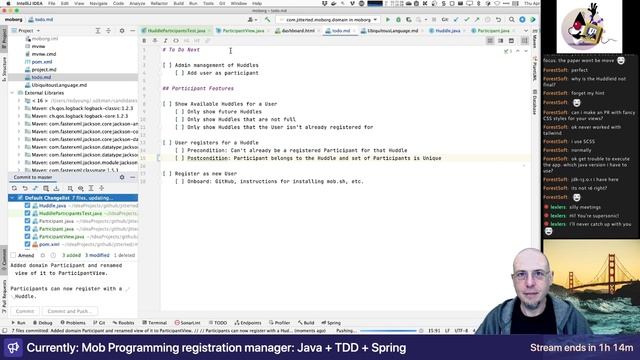Image resolution: width=640 pixels, height=360 pixels.
Task: Open the Database tool window on the right edge
Action: point(535,102)
